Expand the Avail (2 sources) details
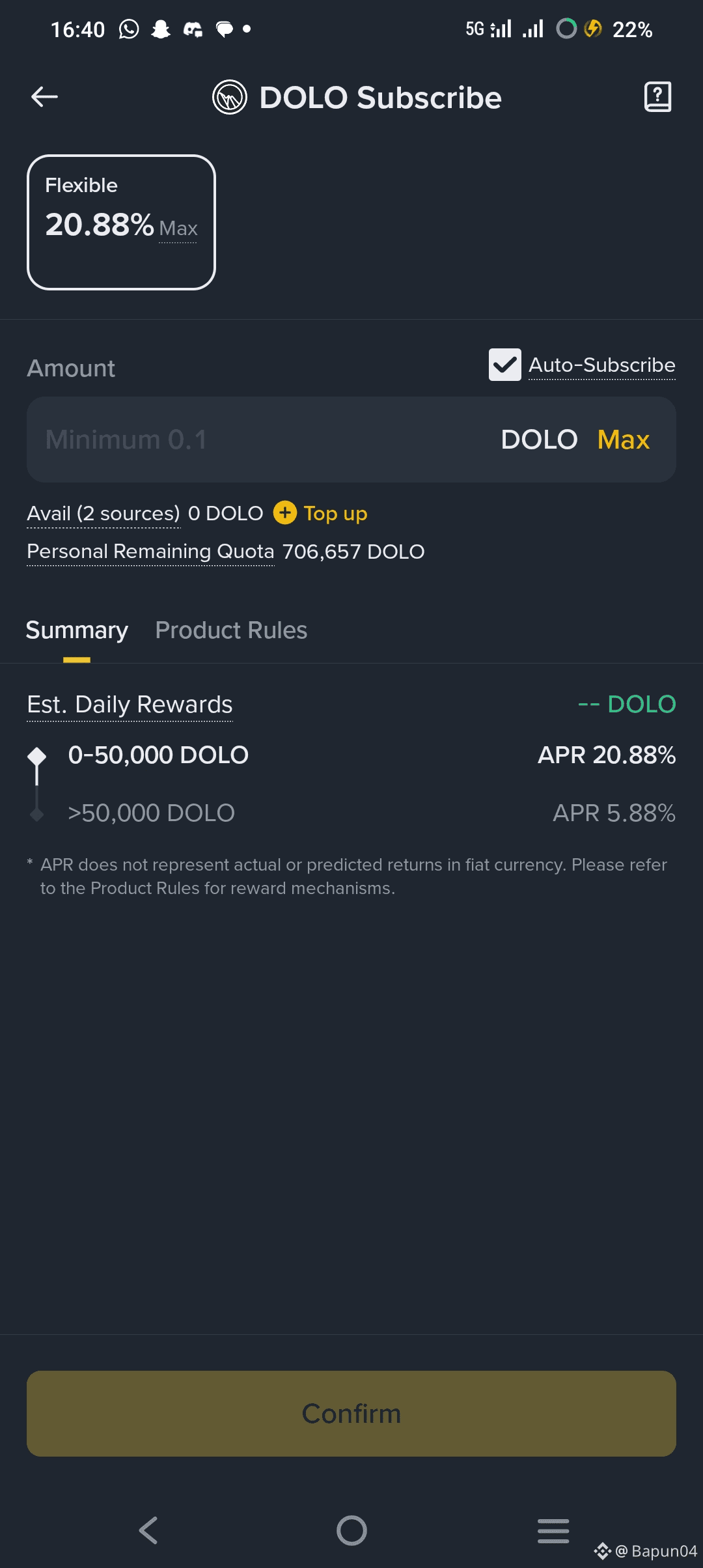The width and height of the screenshot is (703, 1568). tap(103, 514)
